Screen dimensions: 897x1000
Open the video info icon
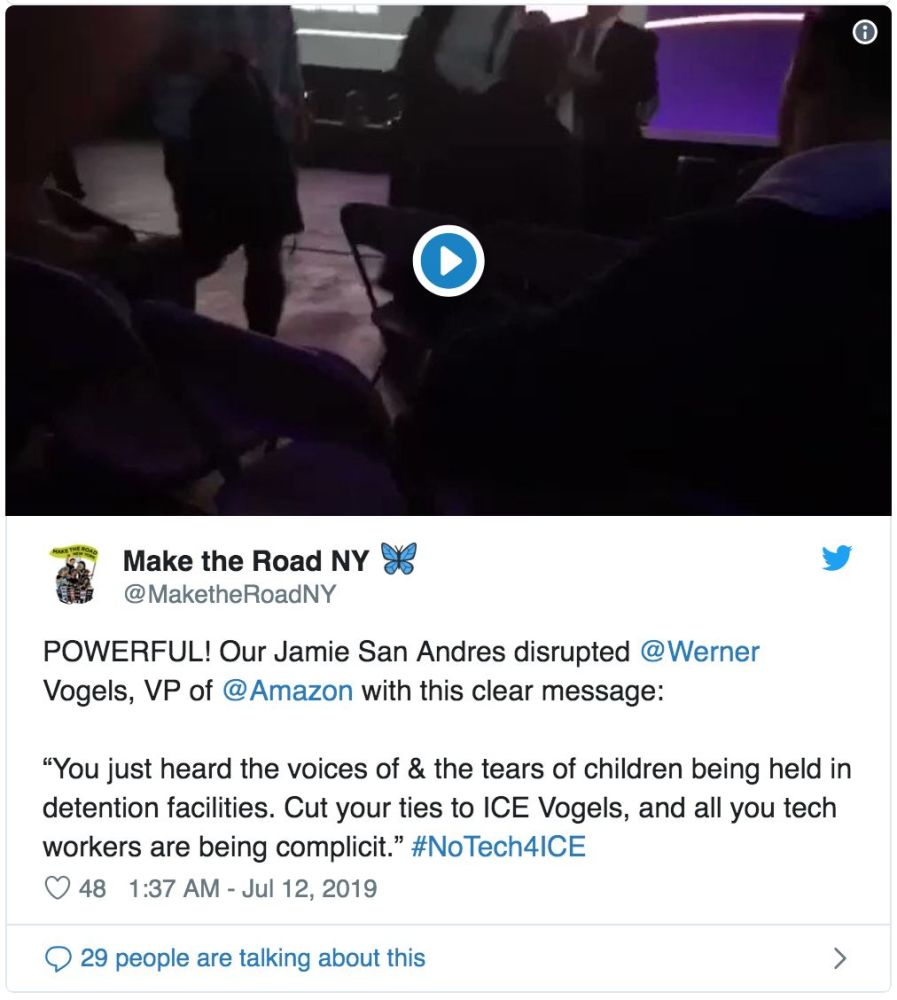click(864, 32)
